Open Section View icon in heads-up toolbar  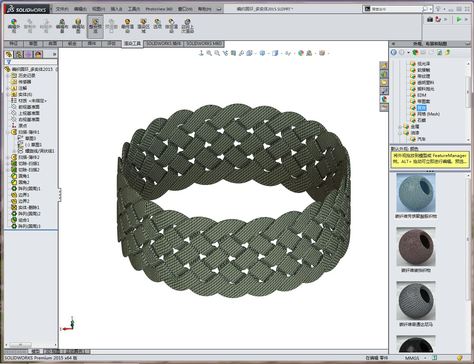point(233,53)
